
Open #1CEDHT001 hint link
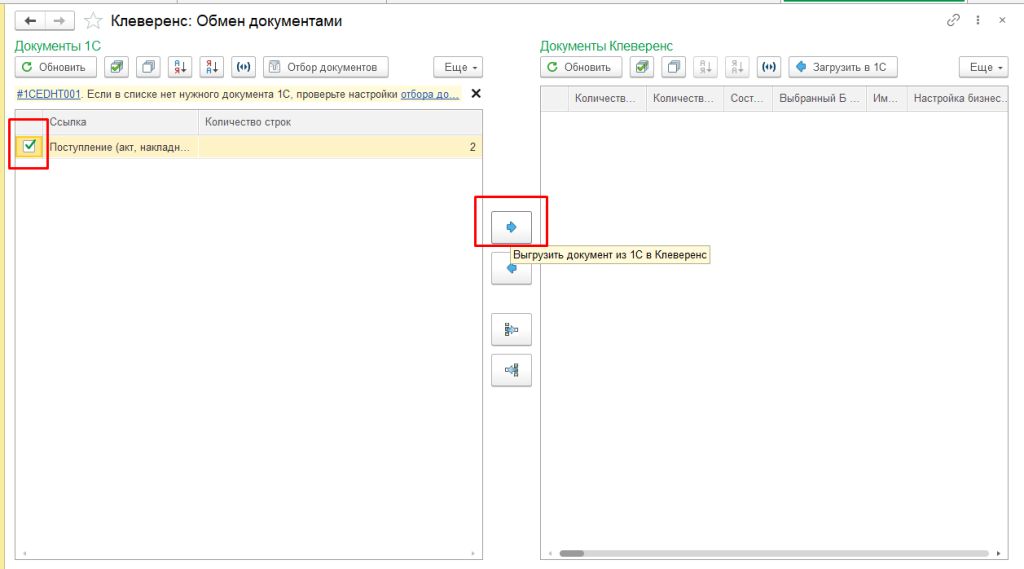tap(50, 94)
